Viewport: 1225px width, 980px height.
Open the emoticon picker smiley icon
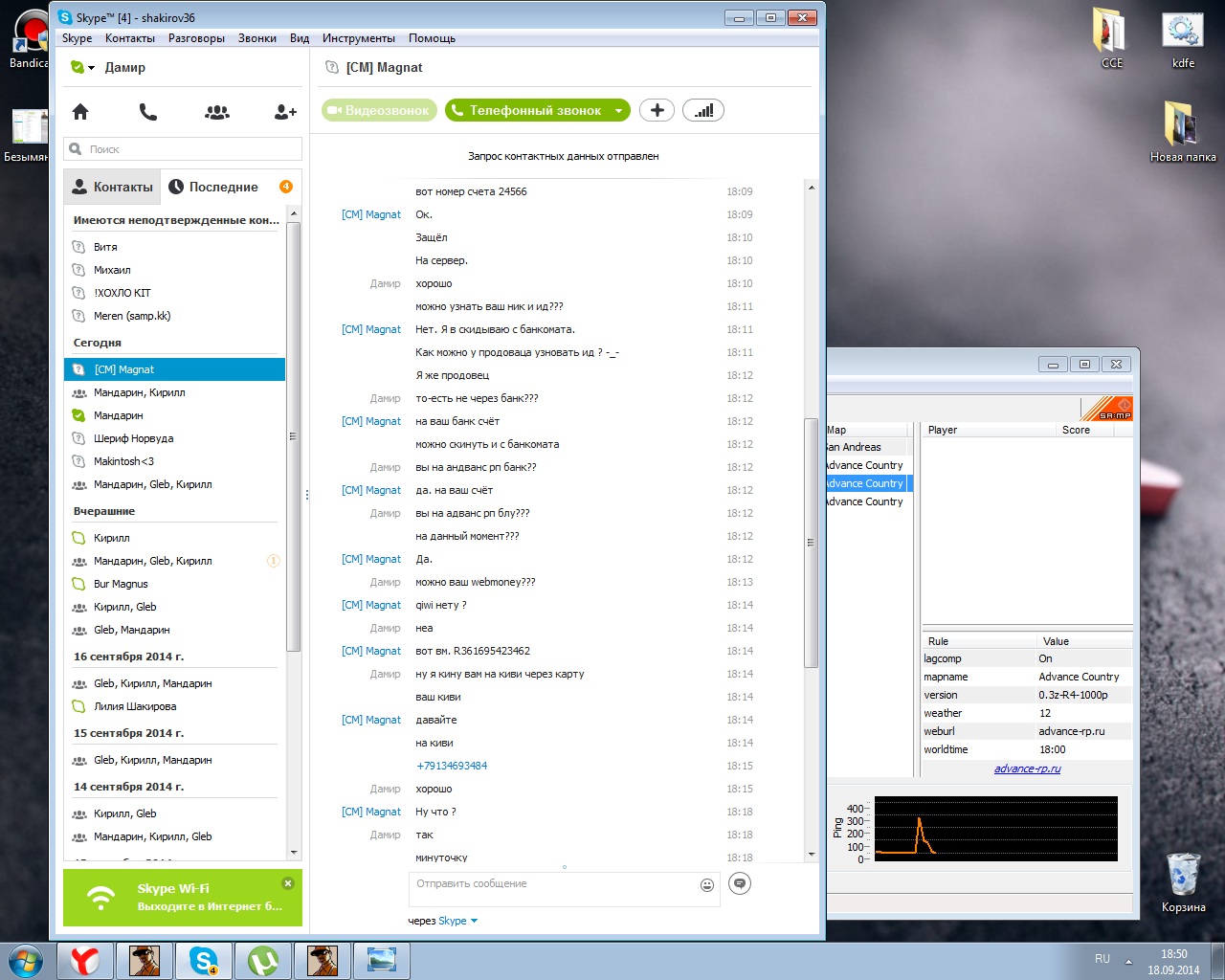click(x=707, y=885)
